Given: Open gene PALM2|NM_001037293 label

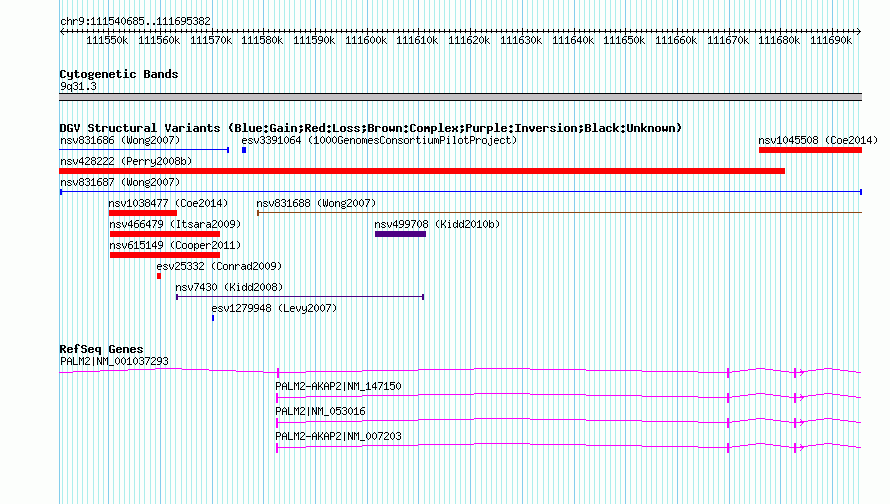Looking at the screenshot, I should pos(114,361).
